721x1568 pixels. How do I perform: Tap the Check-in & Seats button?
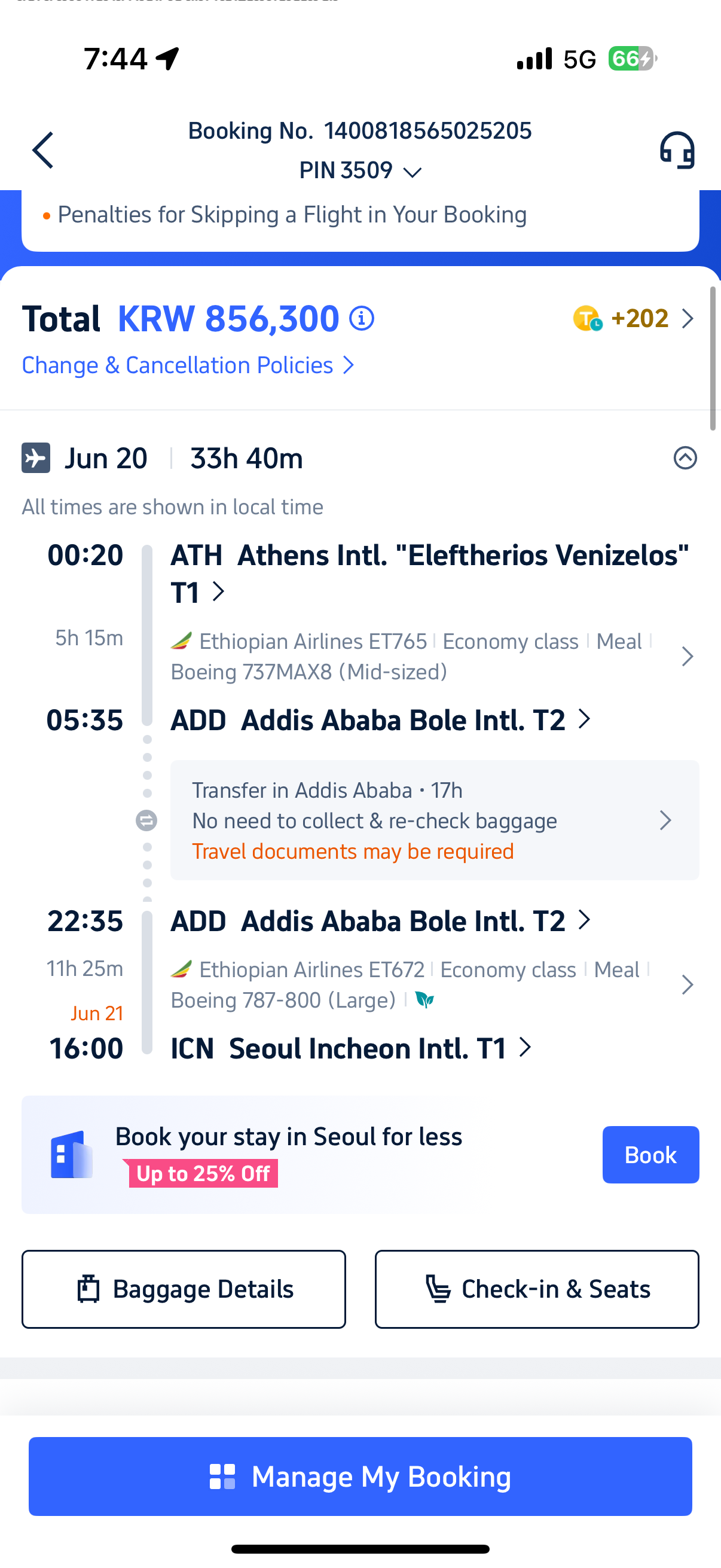tap(537, 1289)
